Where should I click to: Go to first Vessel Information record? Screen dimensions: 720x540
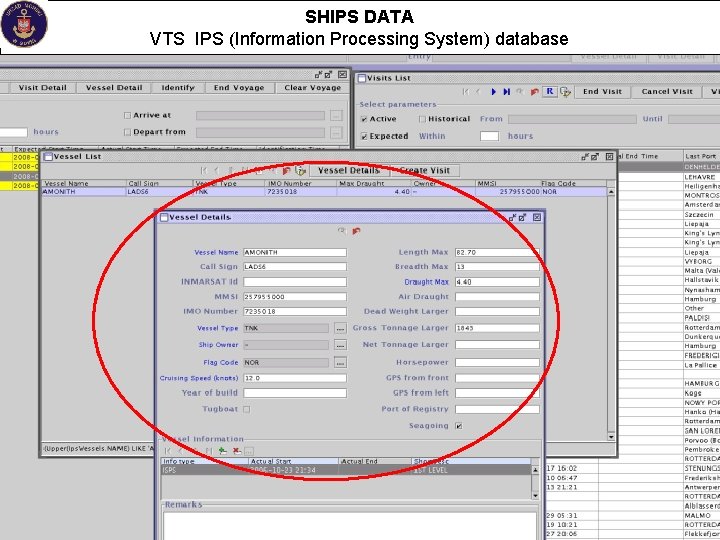(x=168, y=451)
